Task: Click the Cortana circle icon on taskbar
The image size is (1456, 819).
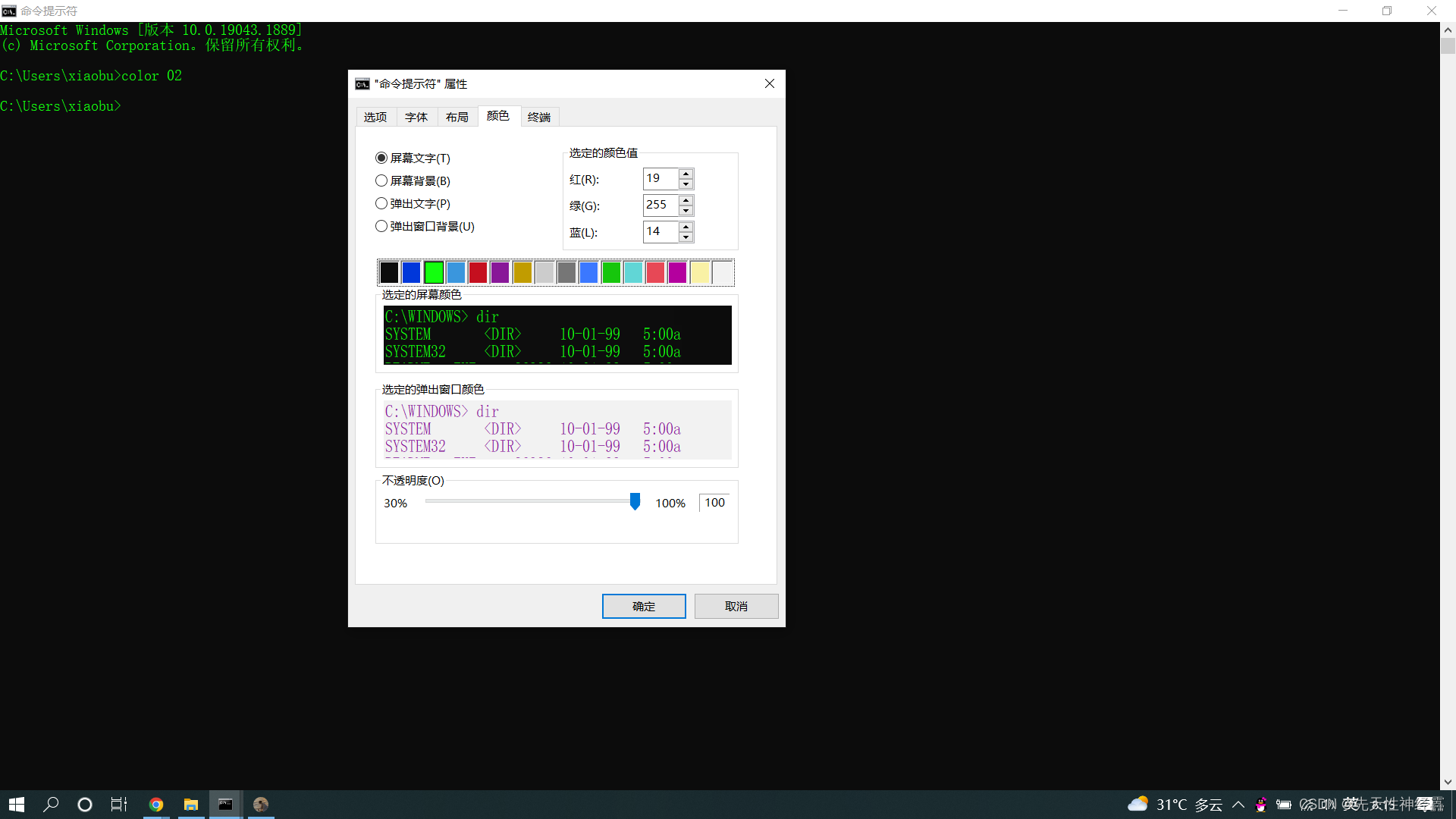Action: point(84,804)
